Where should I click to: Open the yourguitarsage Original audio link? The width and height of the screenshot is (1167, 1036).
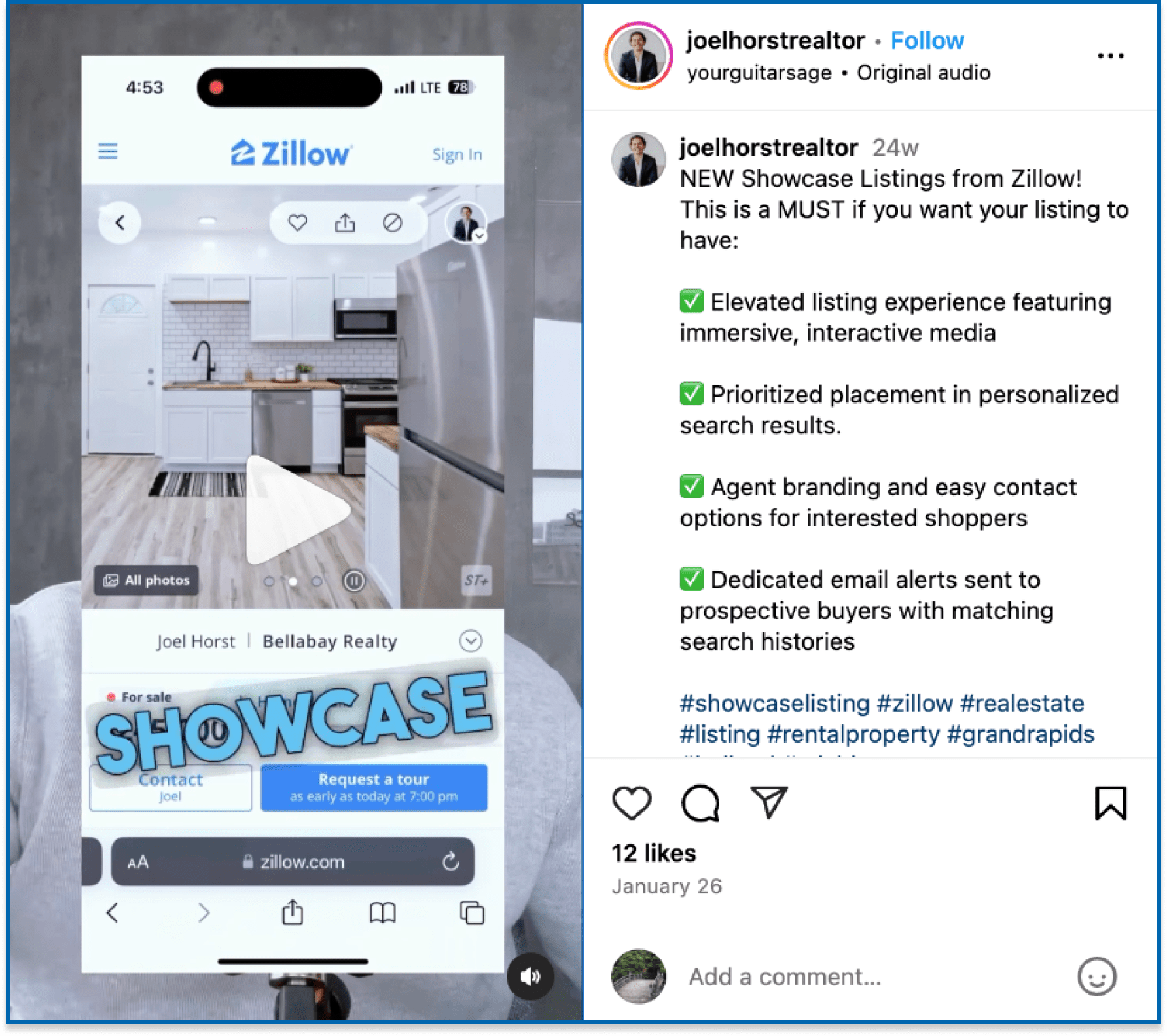[x=838, y=73]
